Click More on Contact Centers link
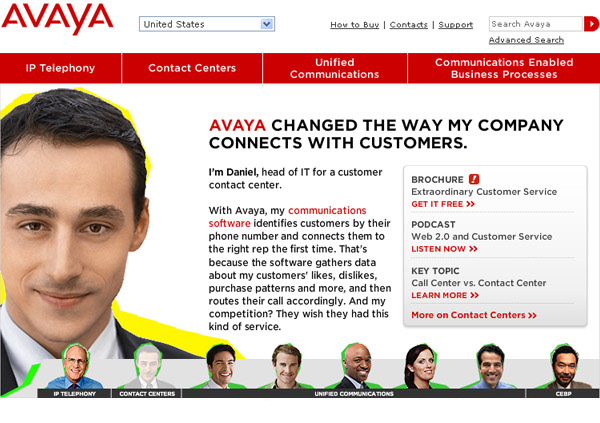The height and width of the screenshot is (423, 600). point(474,315)
